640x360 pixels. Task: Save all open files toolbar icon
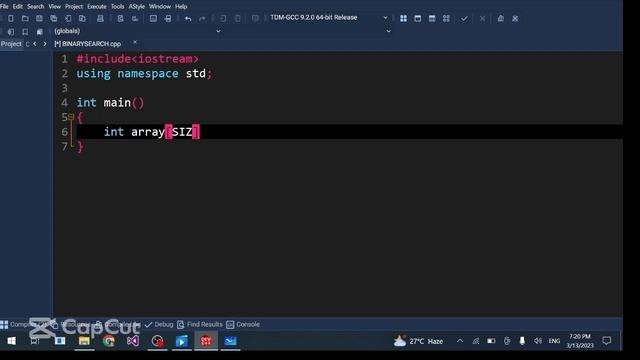(x=53, y=18)
